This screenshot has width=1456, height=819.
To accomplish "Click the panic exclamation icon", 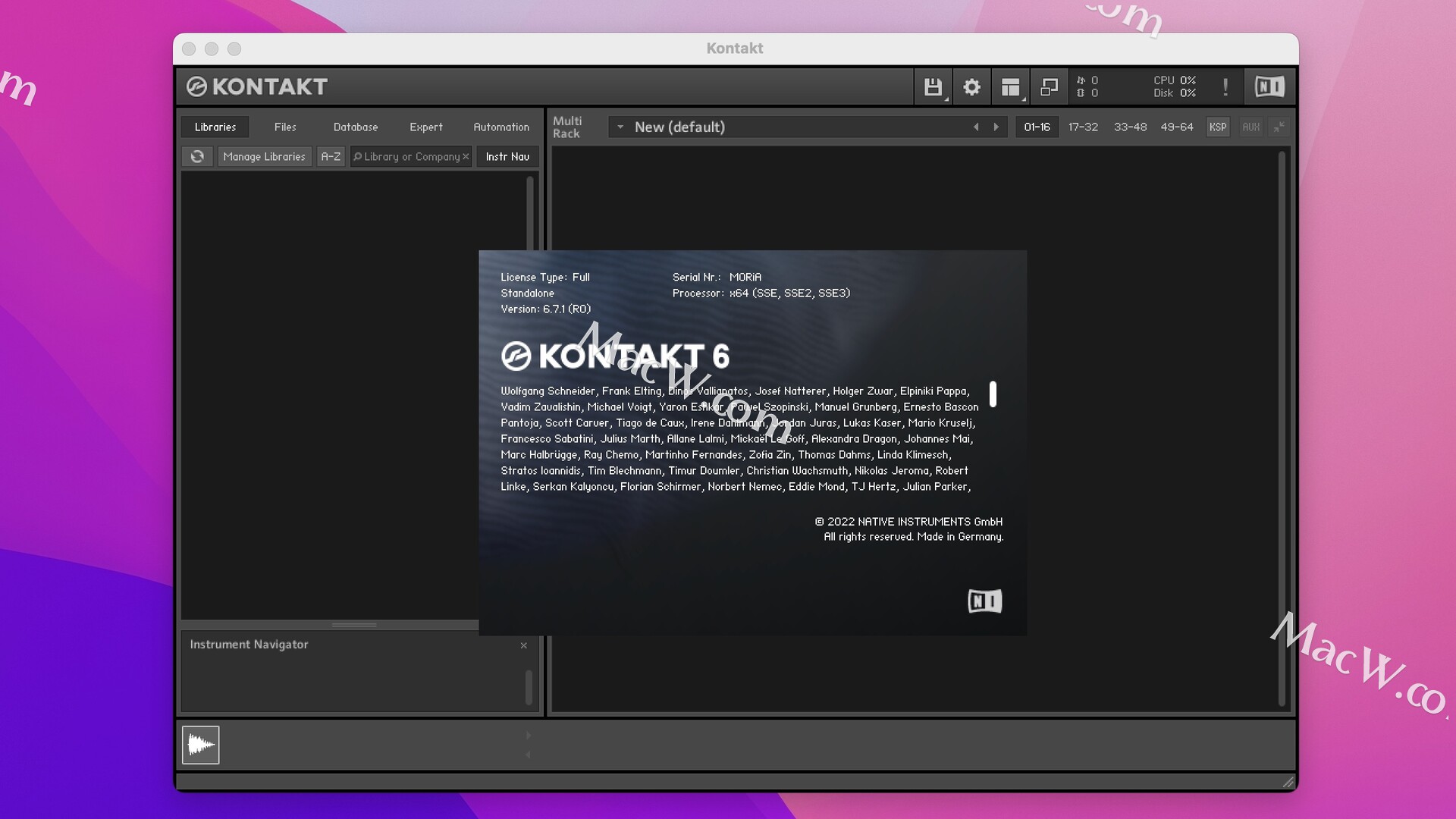I will tap(1225, 87).
